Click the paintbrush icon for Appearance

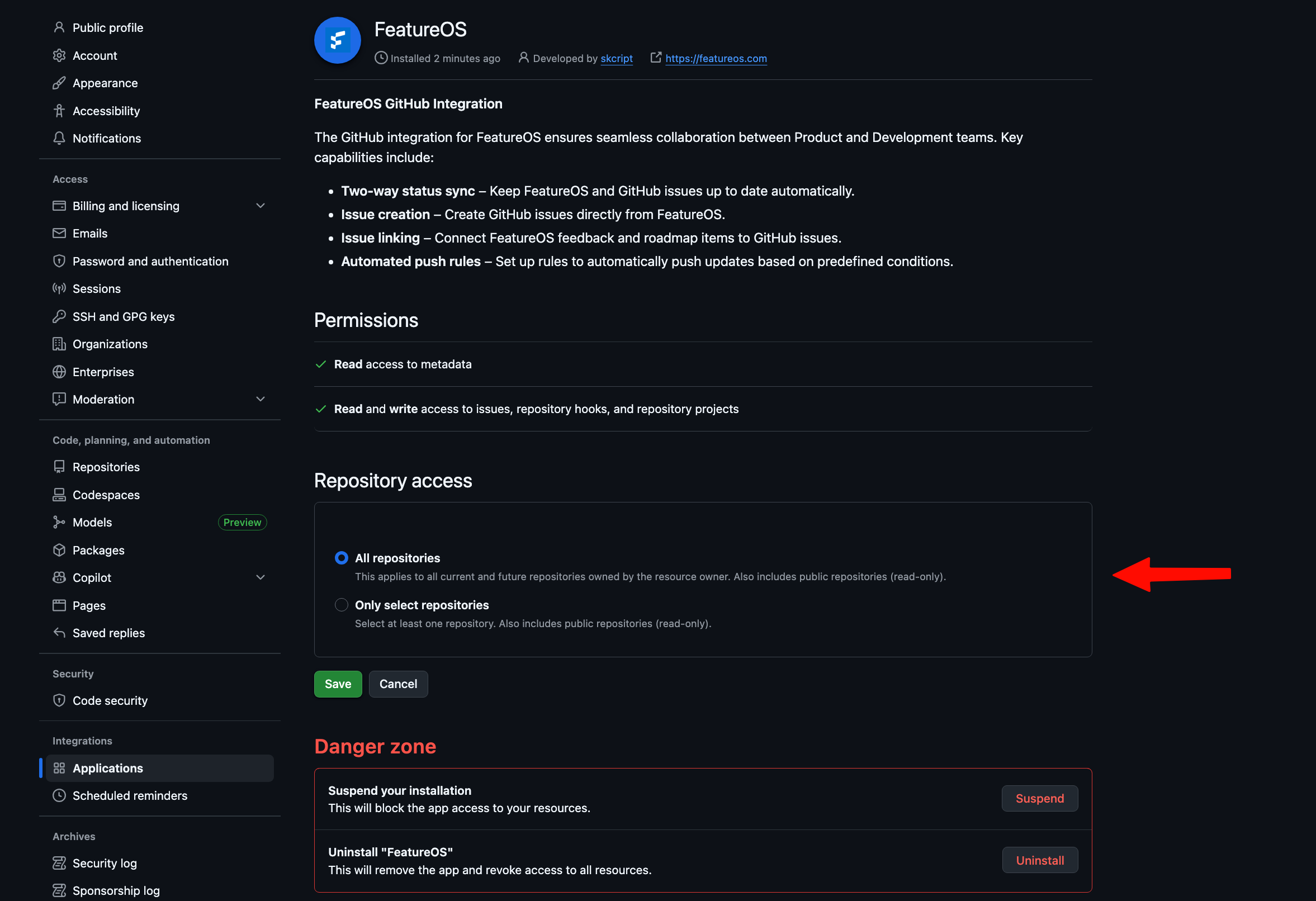(x=59, y=83)
